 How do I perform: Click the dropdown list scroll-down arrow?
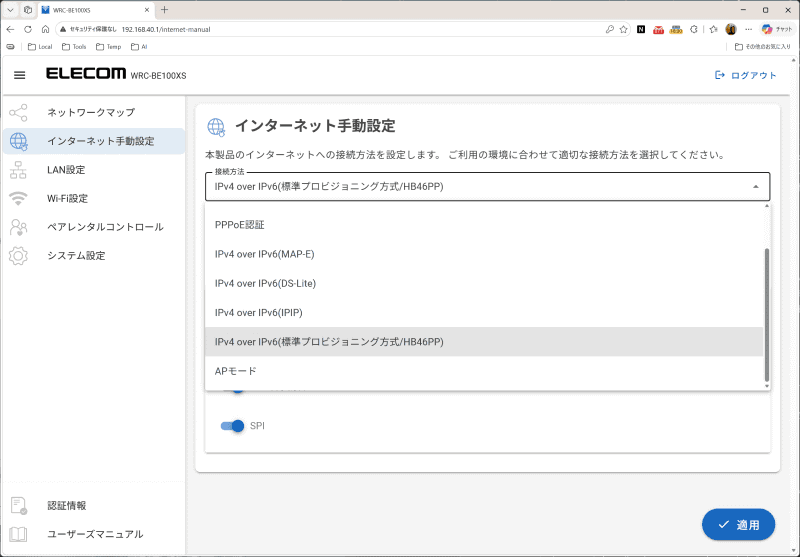(766, 386)
